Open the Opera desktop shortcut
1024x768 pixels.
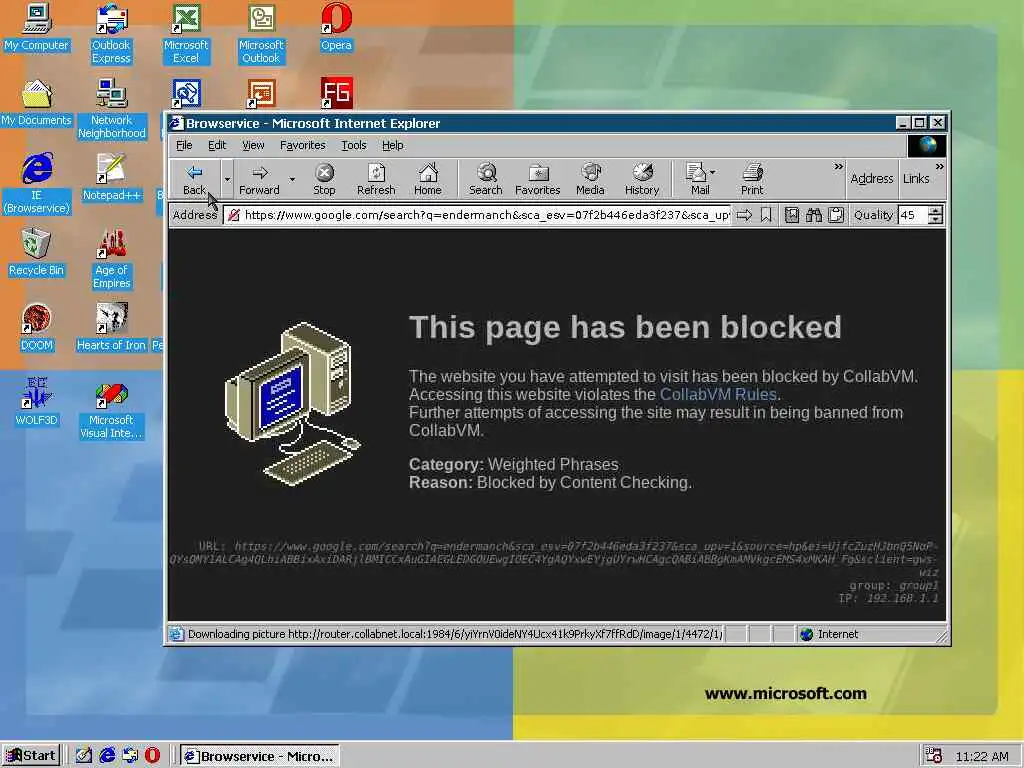click(x=336, y=27)
